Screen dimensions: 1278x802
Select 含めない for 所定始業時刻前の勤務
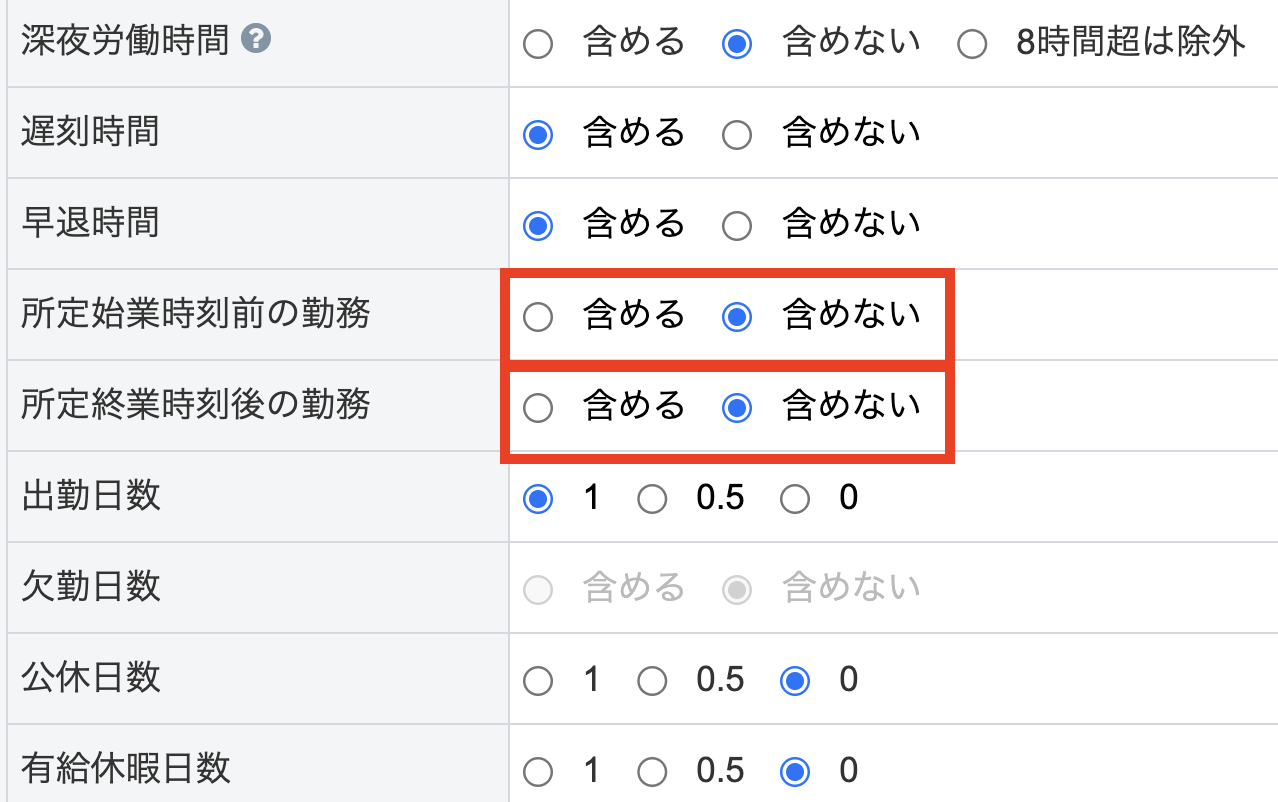(x=737, y=318)
